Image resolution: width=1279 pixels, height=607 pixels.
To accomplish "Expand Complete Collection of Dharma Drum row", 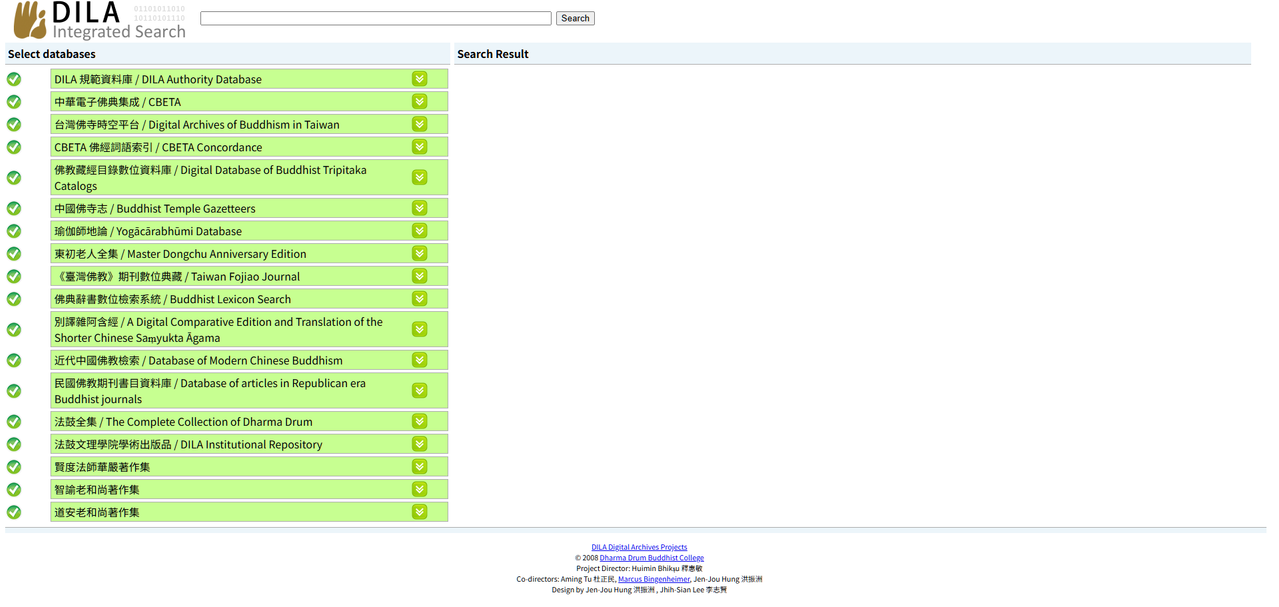I will [420, 421].
